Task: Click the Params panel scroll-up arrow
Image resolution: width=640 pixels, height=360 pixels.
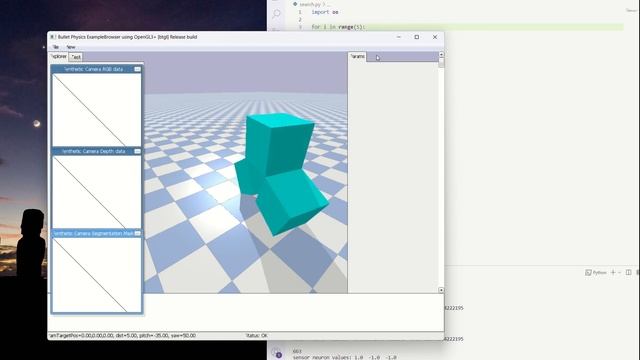Action: pos(441,54)
